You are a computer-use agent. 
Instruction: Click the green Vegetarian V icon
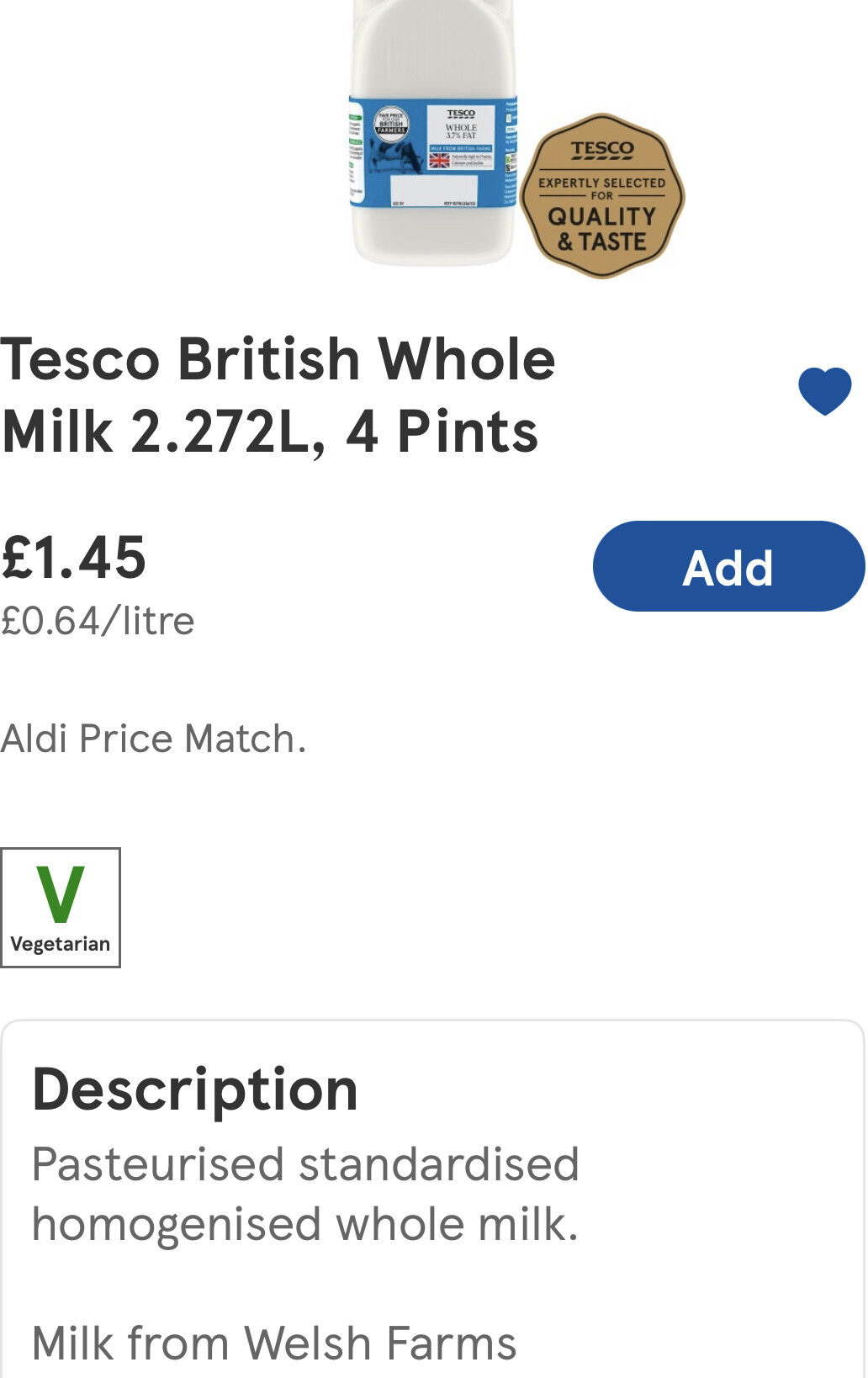61,894
